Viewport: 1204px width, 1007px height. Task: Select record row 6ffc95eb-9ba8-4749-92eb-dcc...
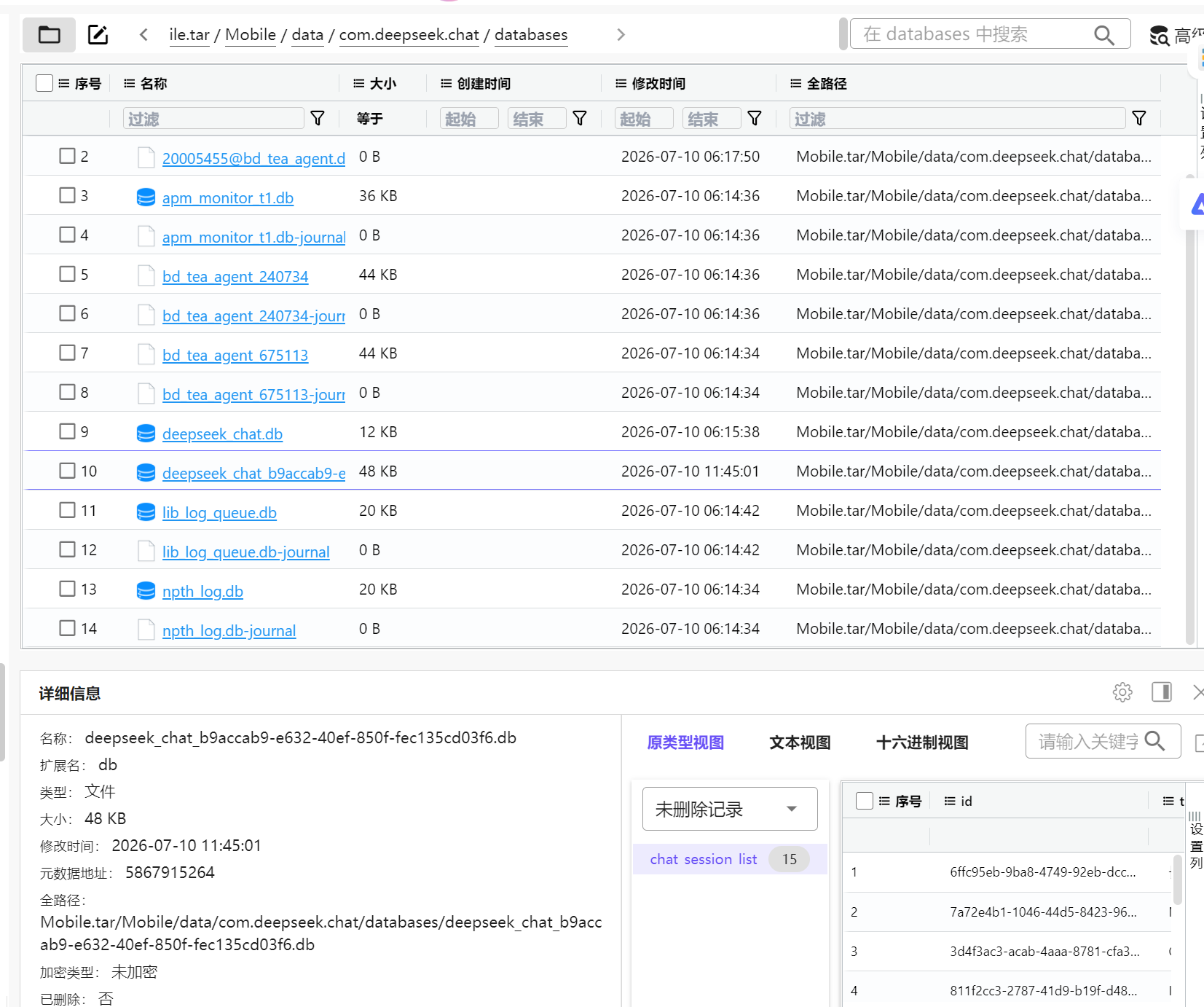tap(1008, 872)
